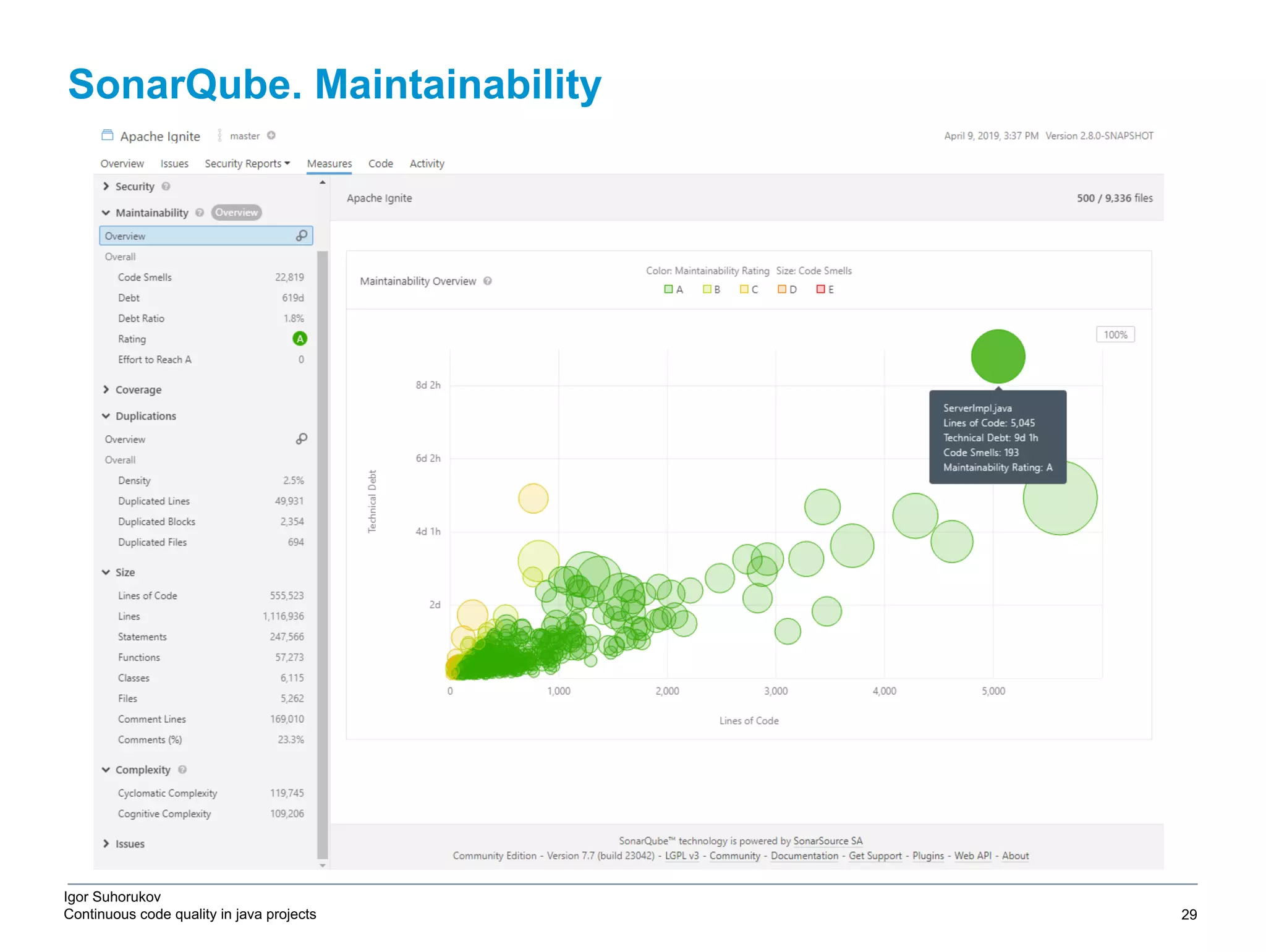Image resolution: width=1266 pixels, height=952 pixels.
Task: Click the Apache Ignite project icon
Action: tap(108, 135)
